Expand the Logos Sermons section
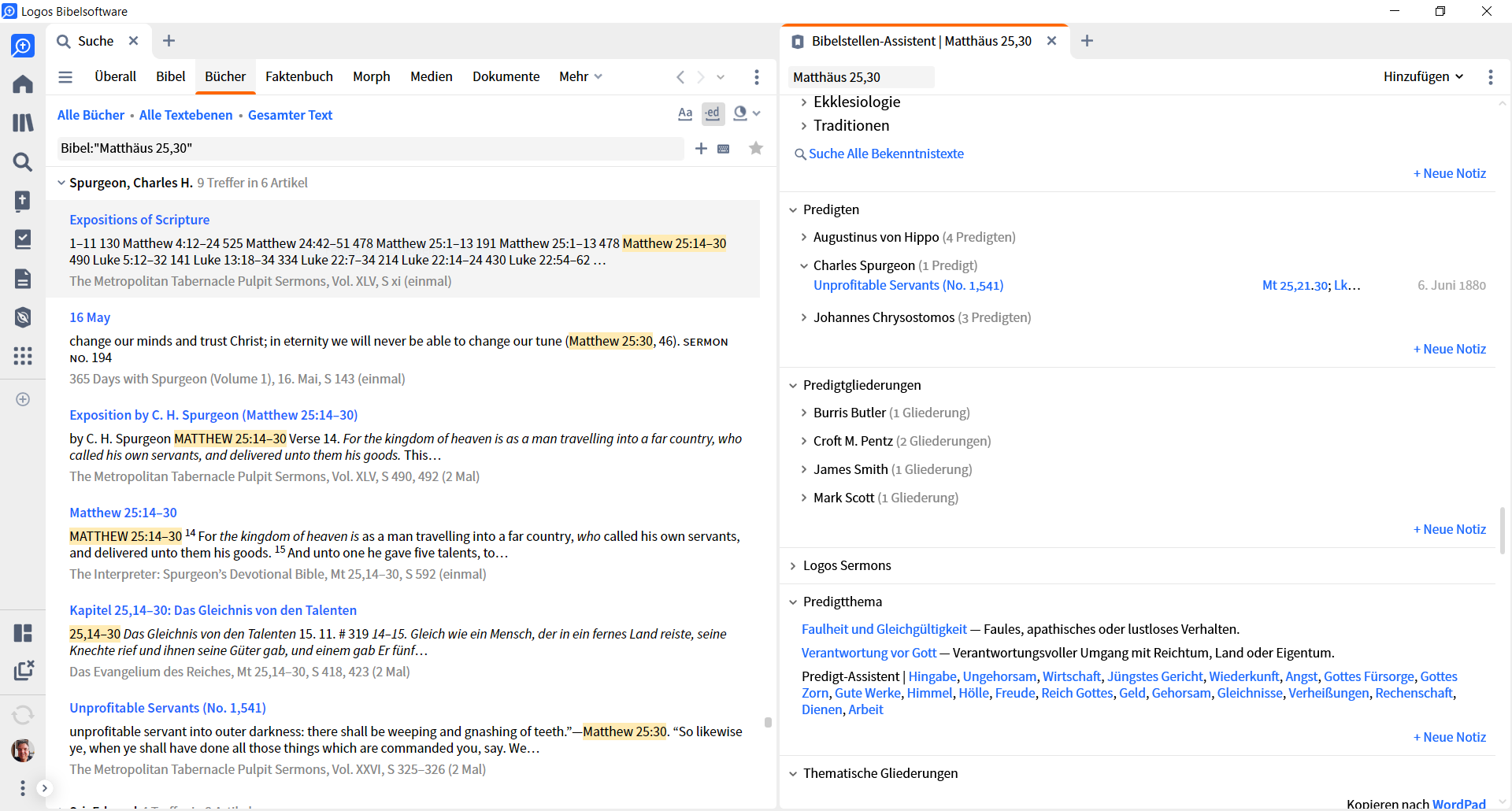 793,565
